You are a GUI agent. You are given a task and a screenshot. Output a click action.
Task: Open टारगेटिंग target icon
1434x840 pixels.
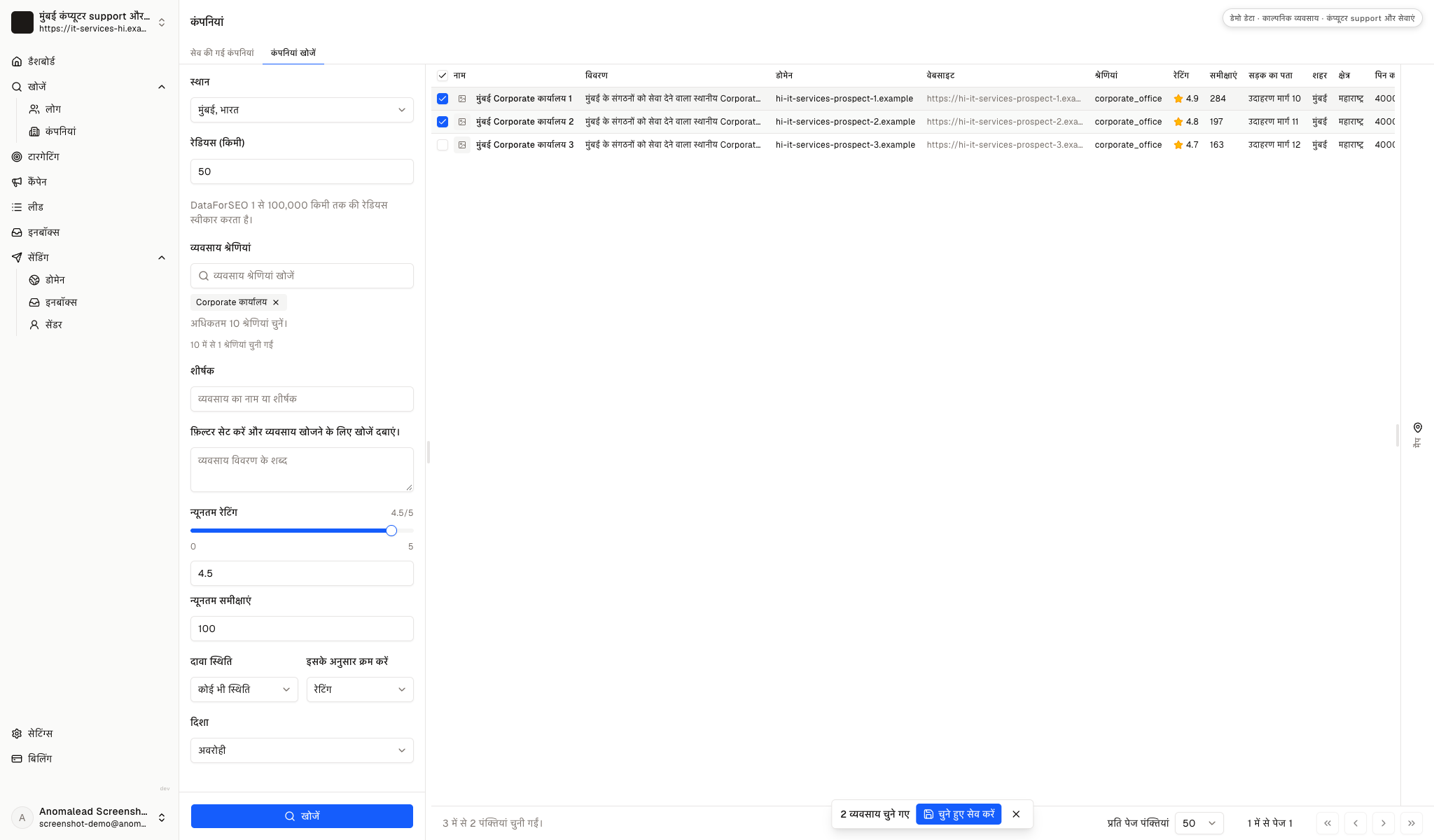pyautogui.click(x=17, y=157)
